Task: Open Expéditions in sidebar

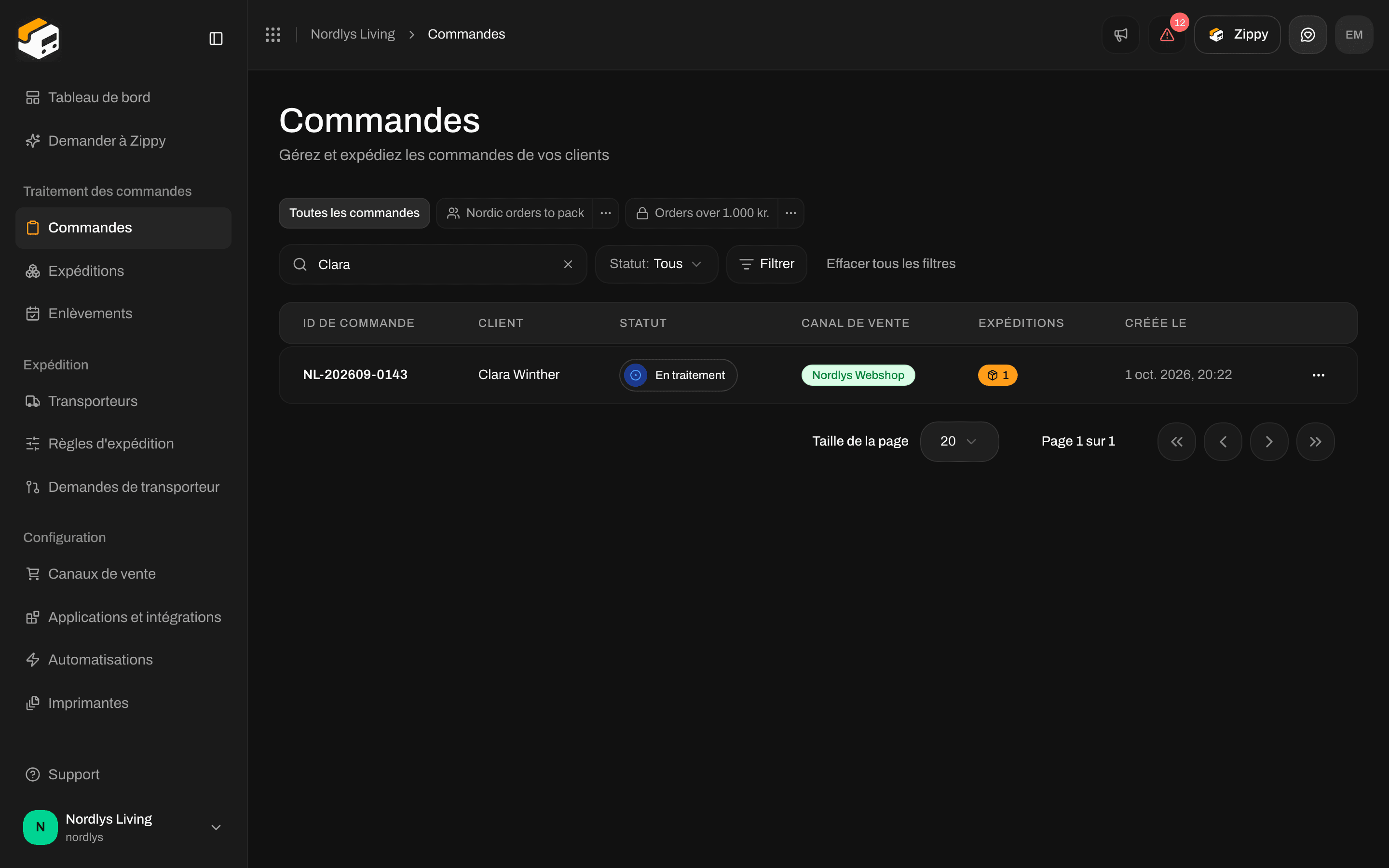Action: pos(123,271)
